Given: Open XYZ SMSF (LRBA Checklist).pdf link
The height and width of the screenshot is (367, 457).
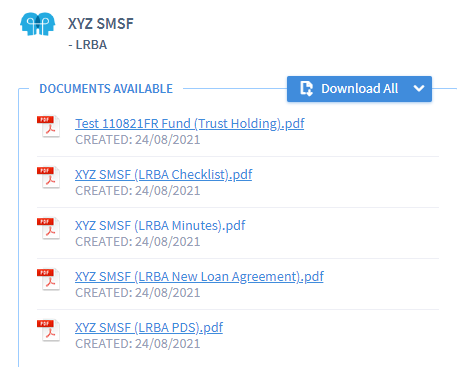Looking at the screenshot, I should [164, 175].
